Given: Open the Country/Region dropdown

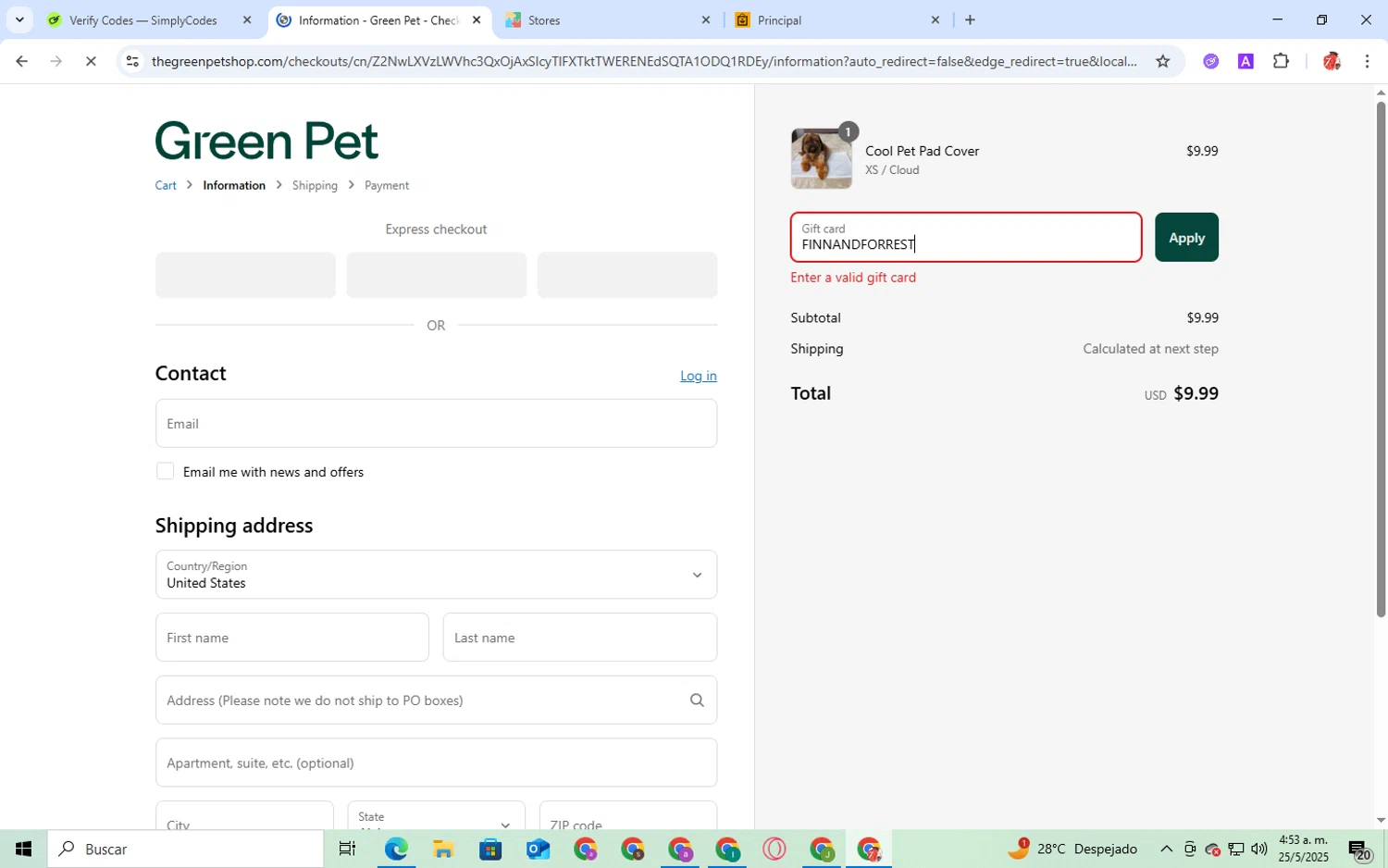Looking at the screenshot, I should (x=436, y=575).
